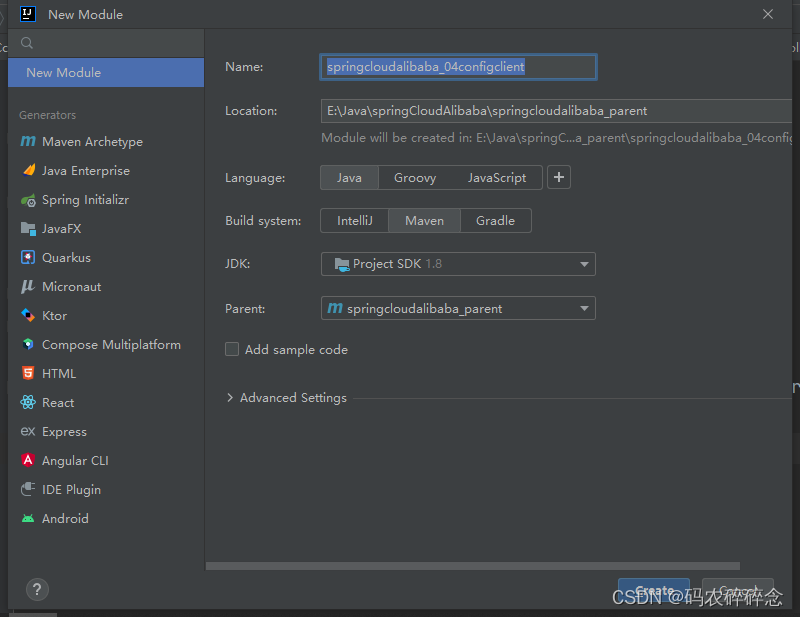Select New Module in the left list

coord(106,72)
